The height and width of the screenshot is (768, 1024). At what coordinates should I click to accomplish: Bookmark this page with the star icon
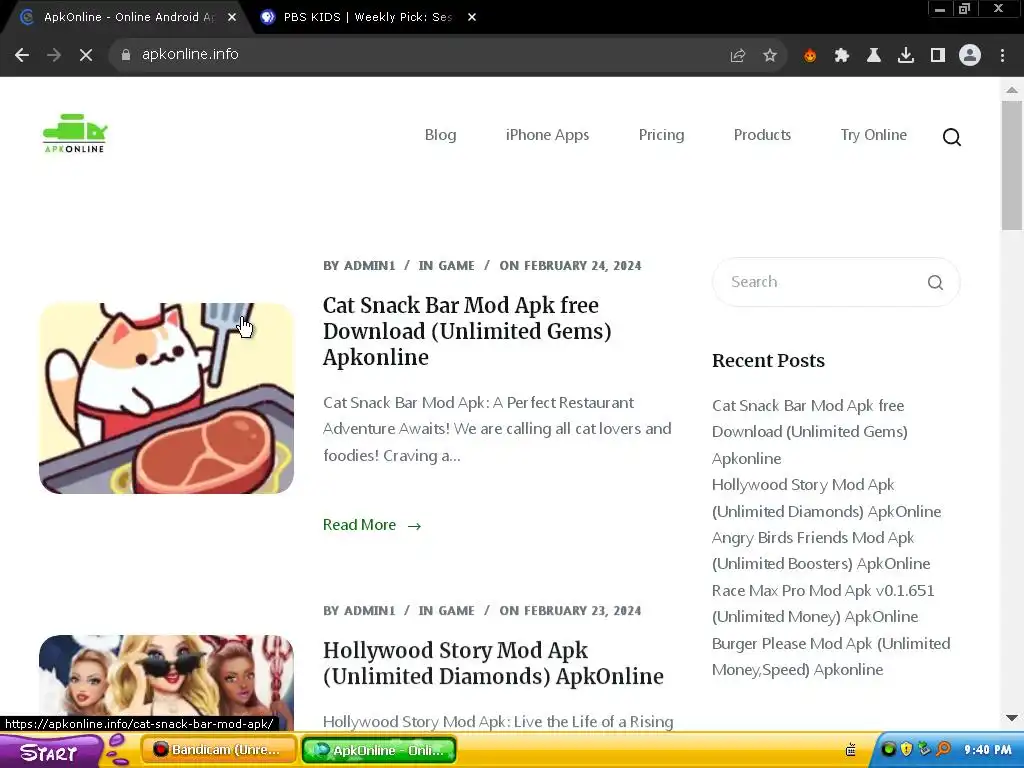click(x=770, y=56)
